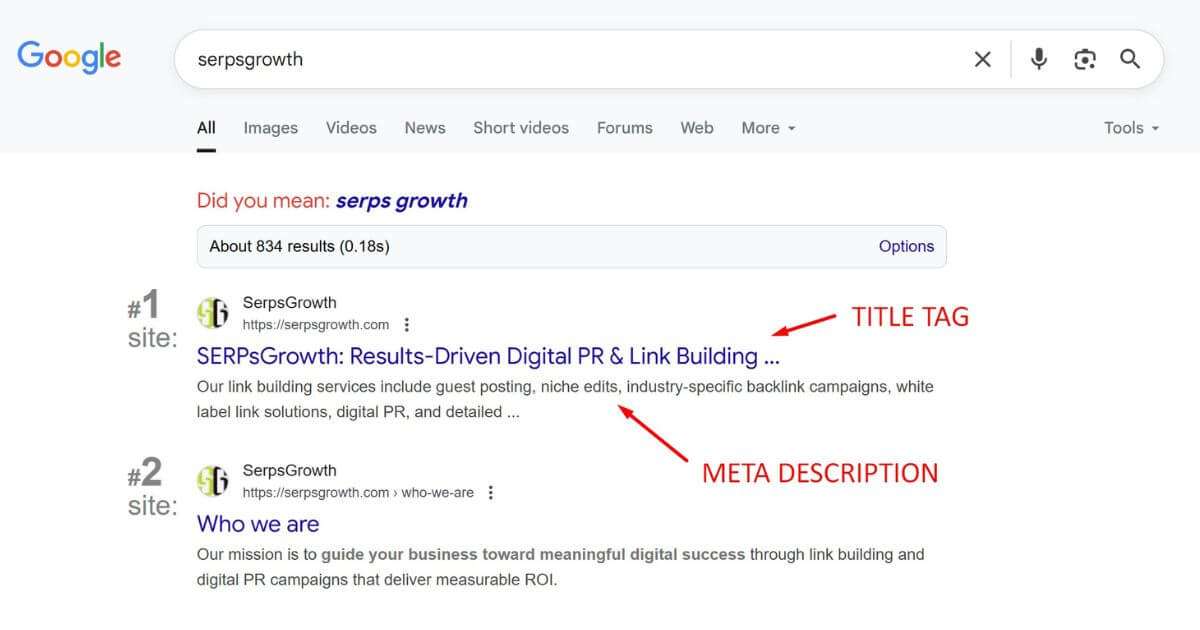The height and width of the screenshot is (630, 1200).
Task: Open the three-dot menu for the Who we are result
Action: 491,492
